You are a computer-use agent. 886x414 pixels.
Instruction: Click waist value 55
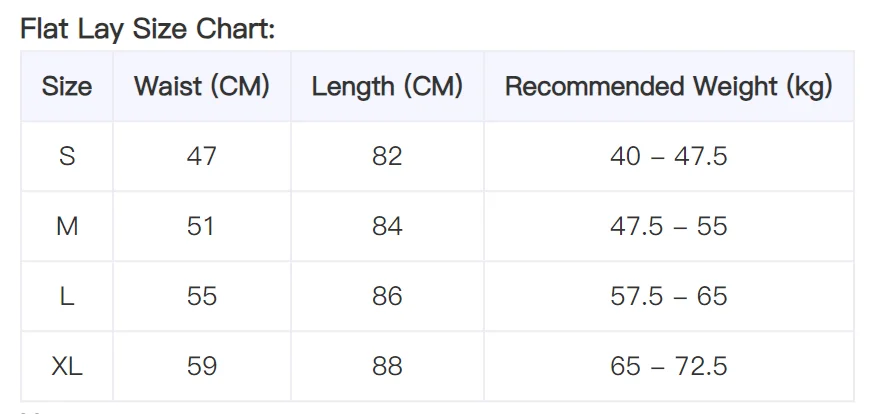click(x=202, y=296)
